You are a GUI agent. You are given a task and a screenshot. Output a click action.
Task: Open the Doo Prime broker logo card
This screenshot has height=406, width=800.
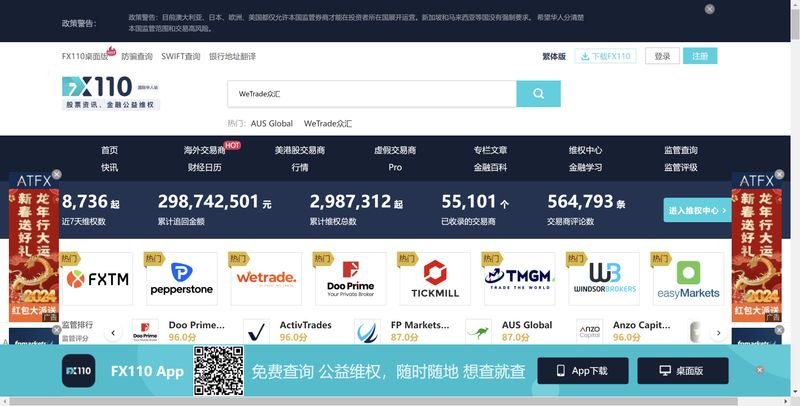click(x=351, y=279)
